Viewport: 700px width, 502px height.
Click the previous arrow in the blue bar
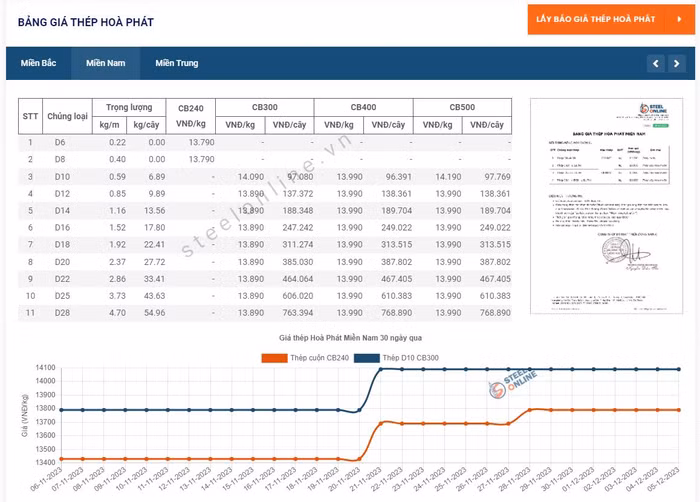(655, 63)
